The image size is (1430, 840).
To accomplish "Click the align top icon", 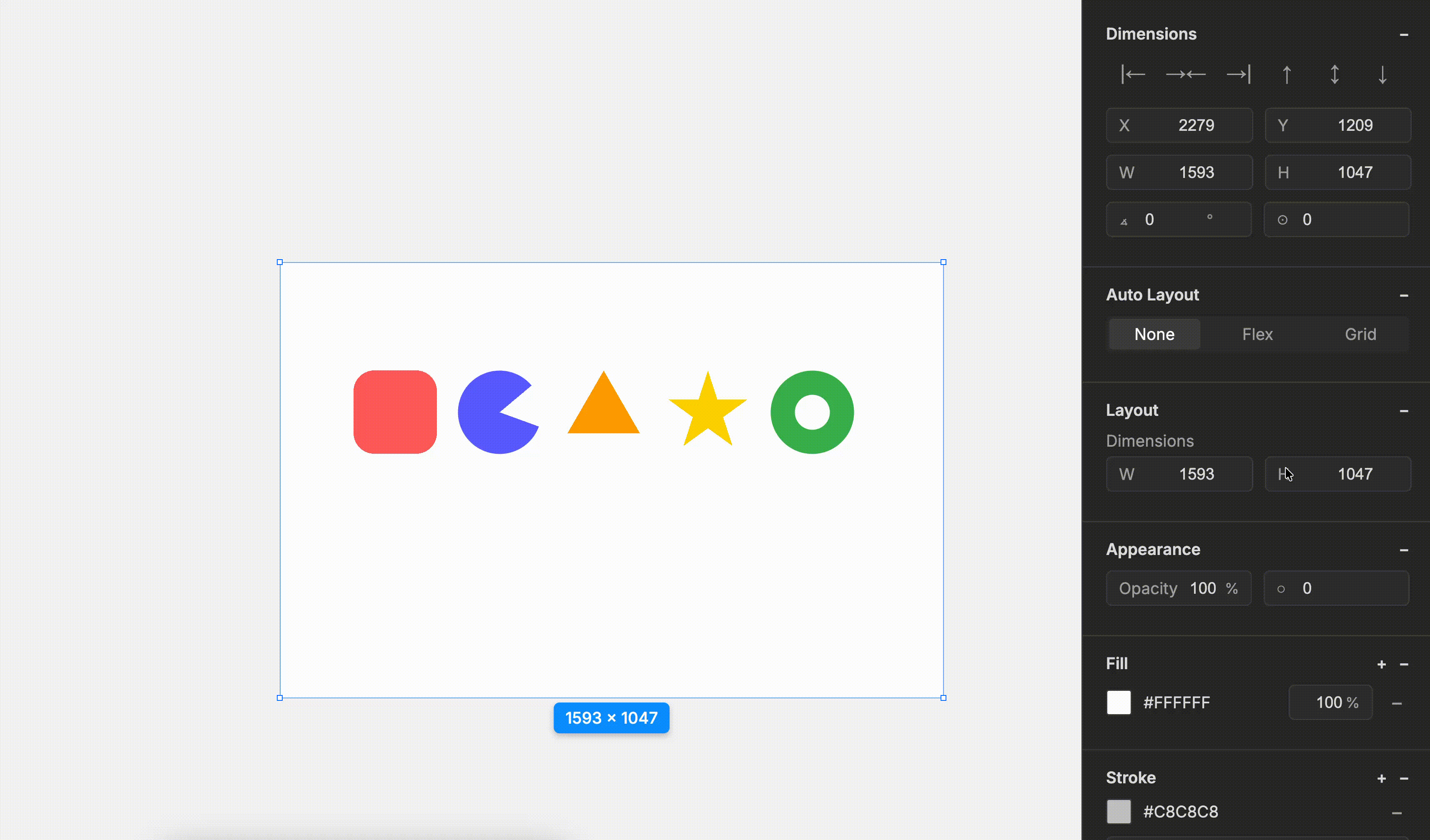I will tap(1287, 74).
